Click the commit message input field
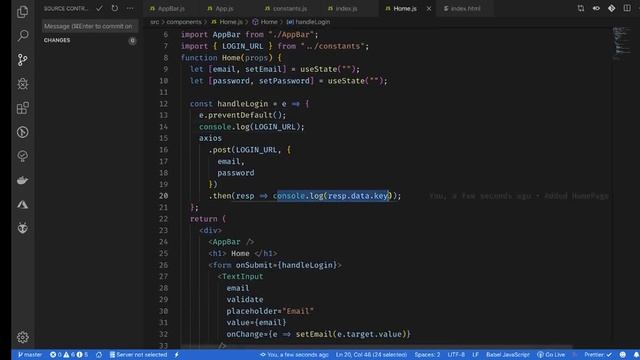 click(x=89, y=26)
